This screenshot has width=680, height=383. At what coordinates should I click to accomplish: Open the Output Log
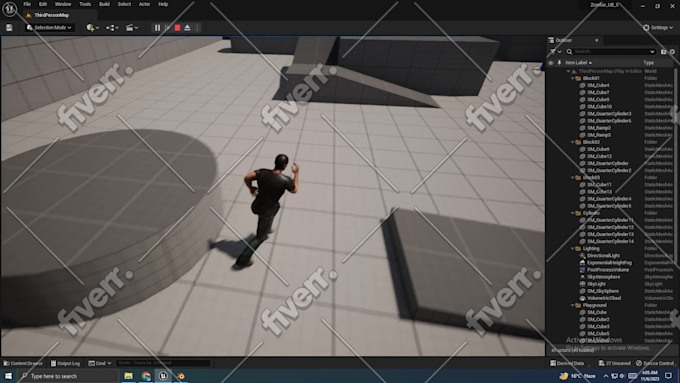(x=65, y=363)
